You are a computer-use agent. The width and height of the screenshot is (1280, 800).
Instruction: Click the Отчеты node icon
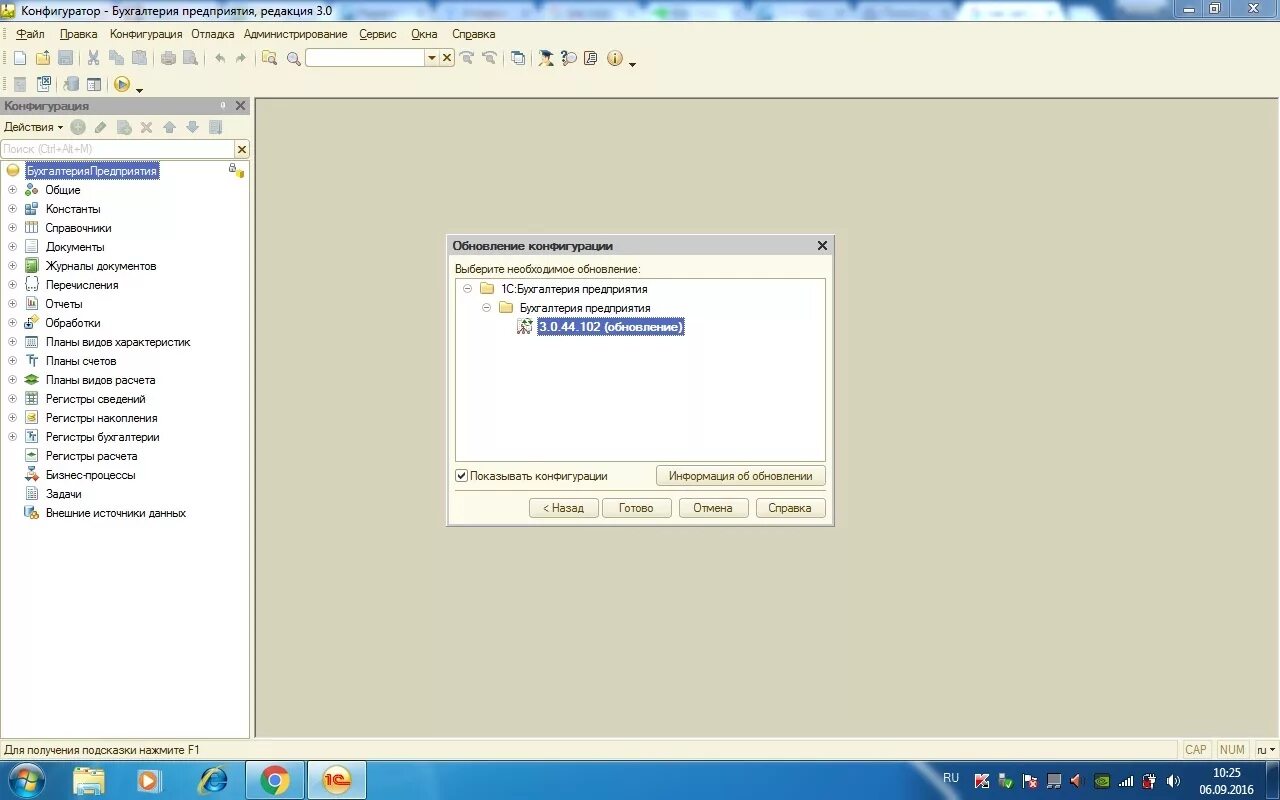tap(31, 304)
